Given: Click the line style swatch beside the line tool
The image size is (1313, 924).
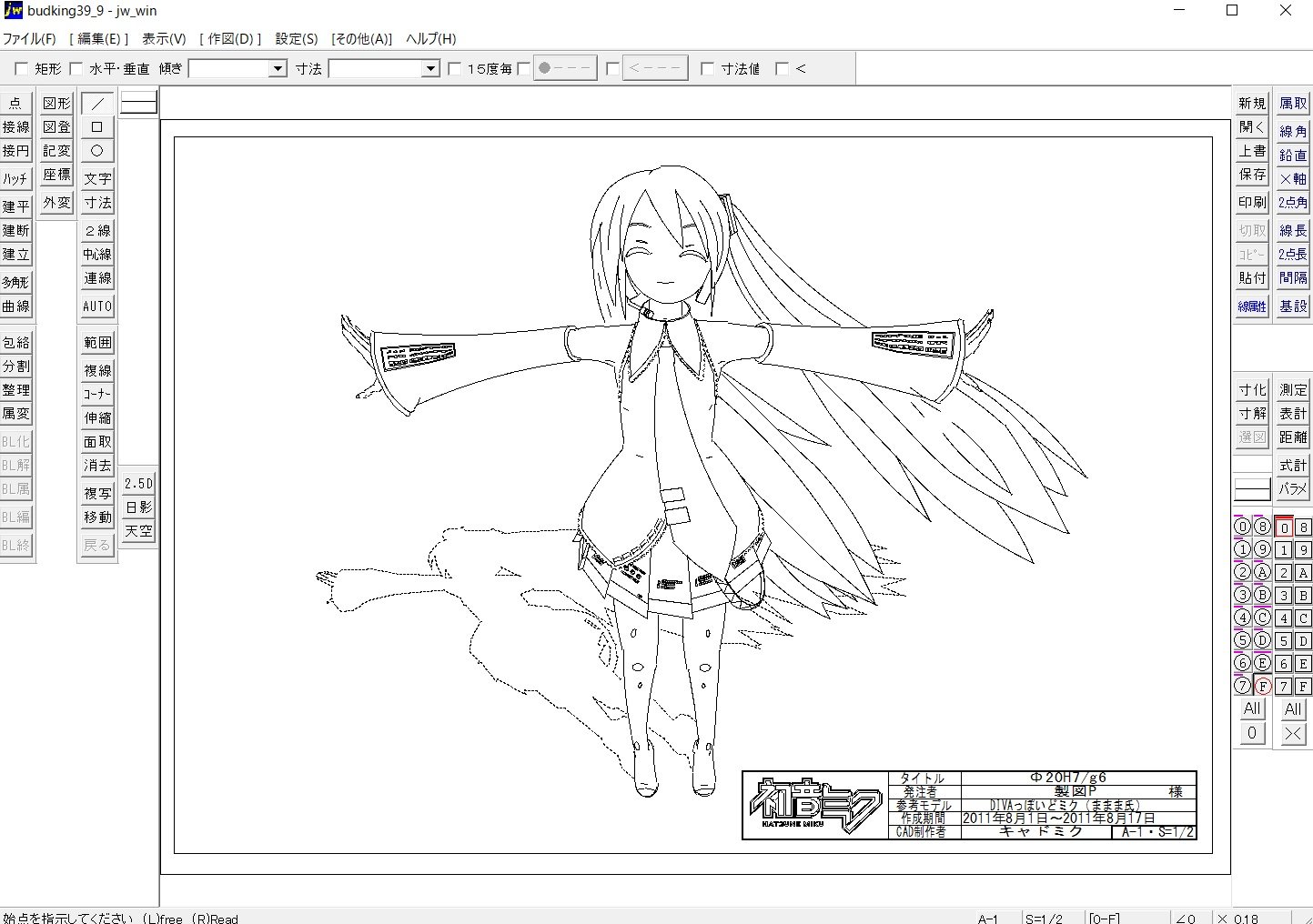Looking at the screenshot, I should point(138,103).
